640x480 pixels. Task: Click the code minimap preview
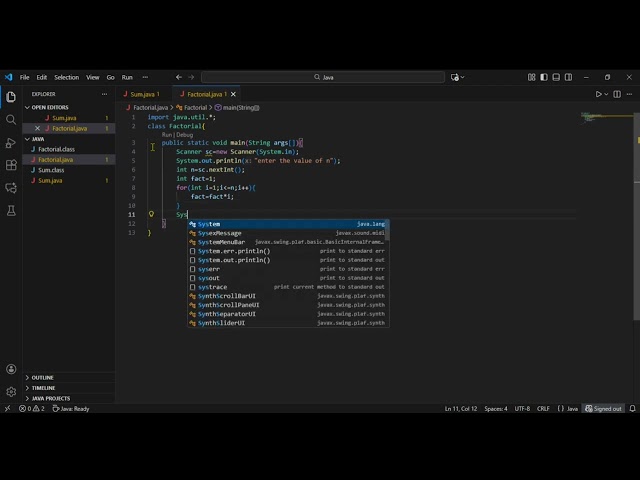pyautogui.click(x=607, y=117)
